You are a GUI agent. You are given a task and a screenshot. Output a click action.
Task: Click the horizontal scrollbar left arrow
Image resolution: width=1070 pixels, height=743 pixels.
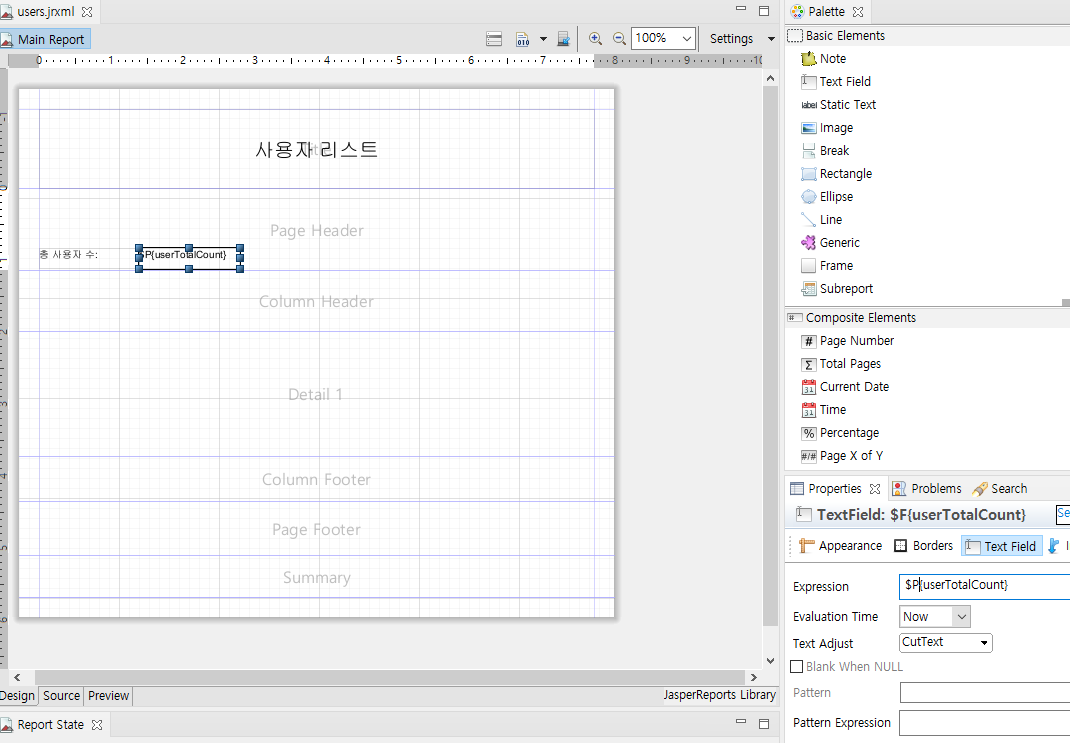pos(17,678)
